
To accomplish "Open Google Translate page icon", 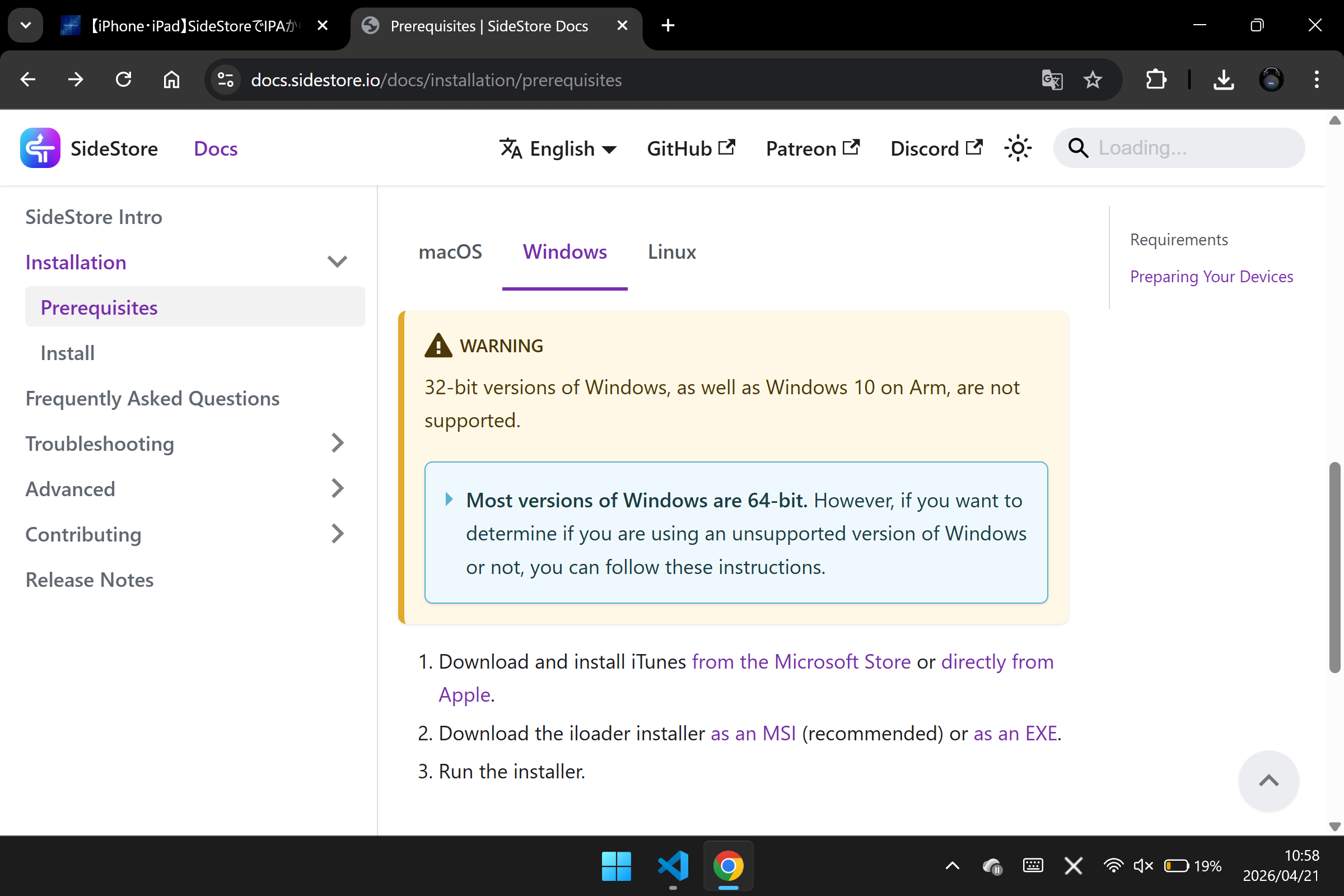I will [x=1052, y=80].
